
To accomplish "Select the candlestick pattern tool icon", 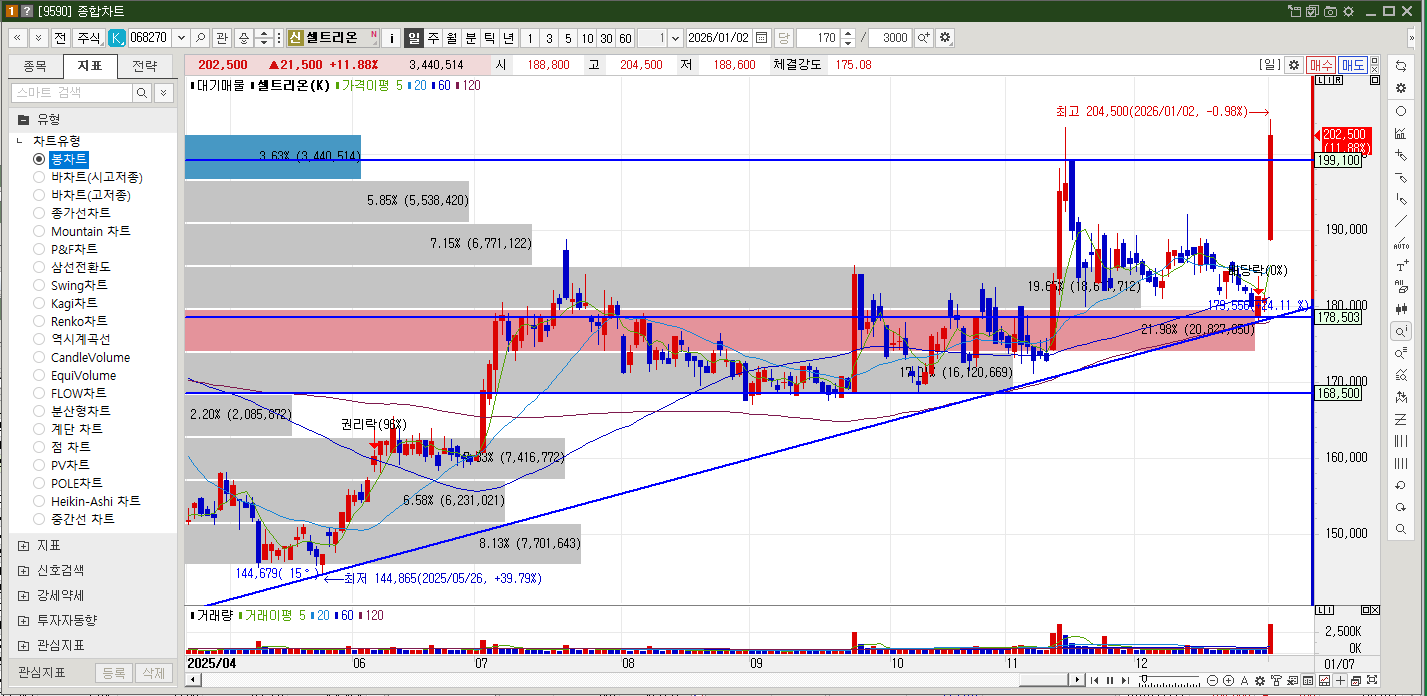I will click(1401, 309).
